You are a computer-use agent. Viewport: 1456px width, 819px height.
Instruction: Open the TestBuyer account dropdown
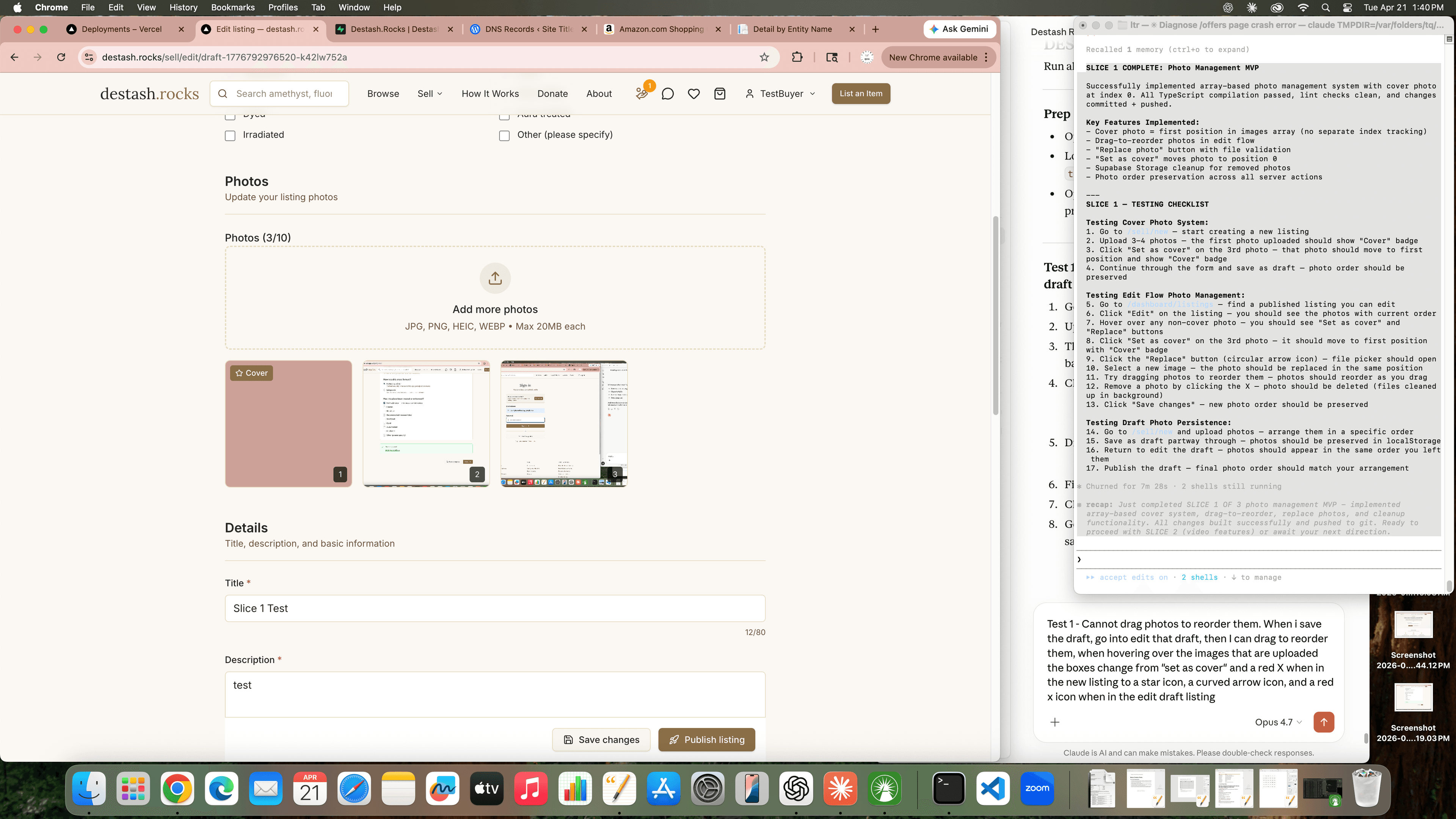781,94
